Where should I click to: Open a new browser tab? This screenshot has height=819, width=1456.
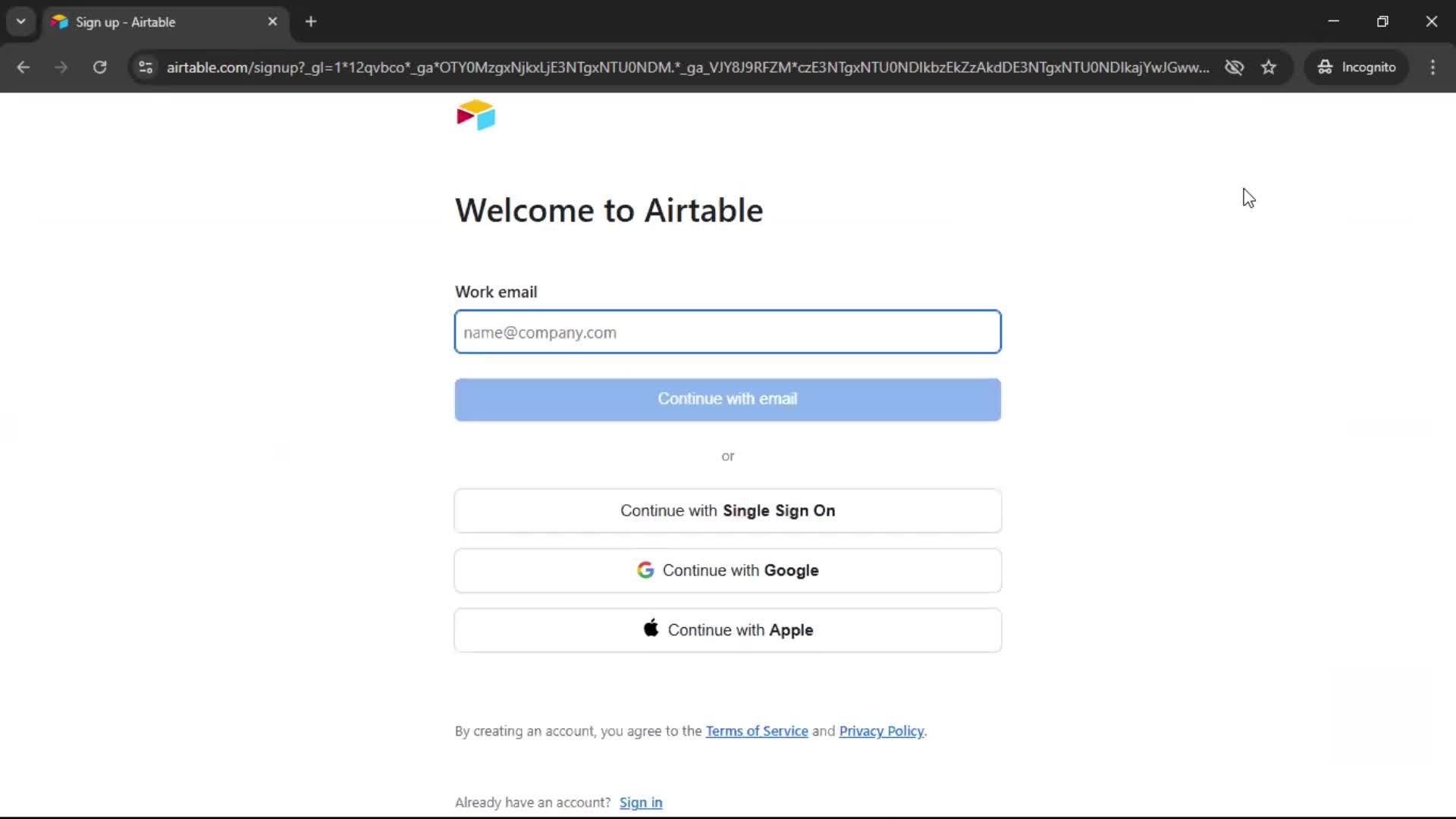311,21
